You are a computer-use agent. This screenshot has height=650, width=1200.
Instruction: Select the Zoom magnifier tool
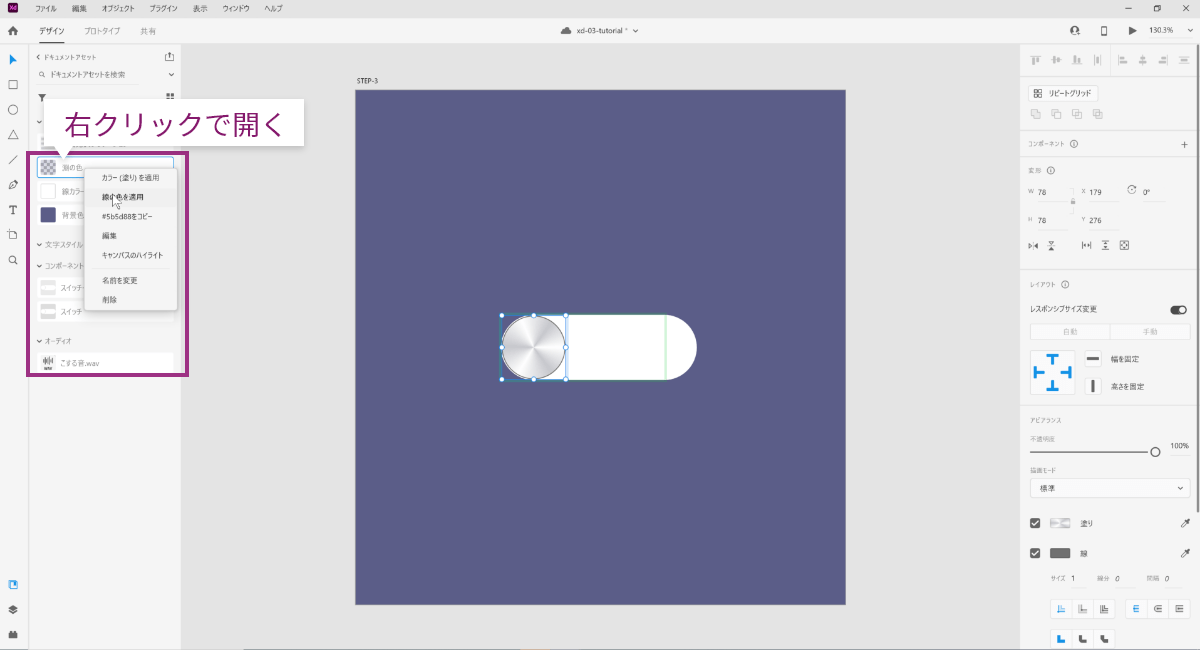click(13, 260)
